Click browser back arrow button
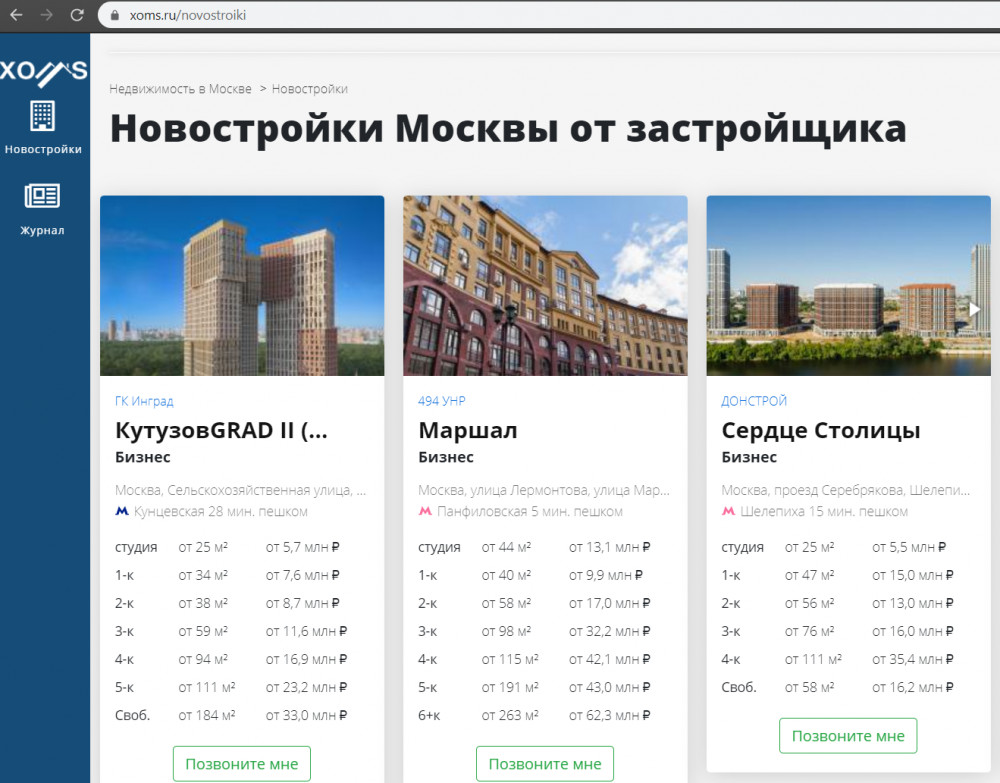Screen dimensions: 1000x783 coord(16,15)
